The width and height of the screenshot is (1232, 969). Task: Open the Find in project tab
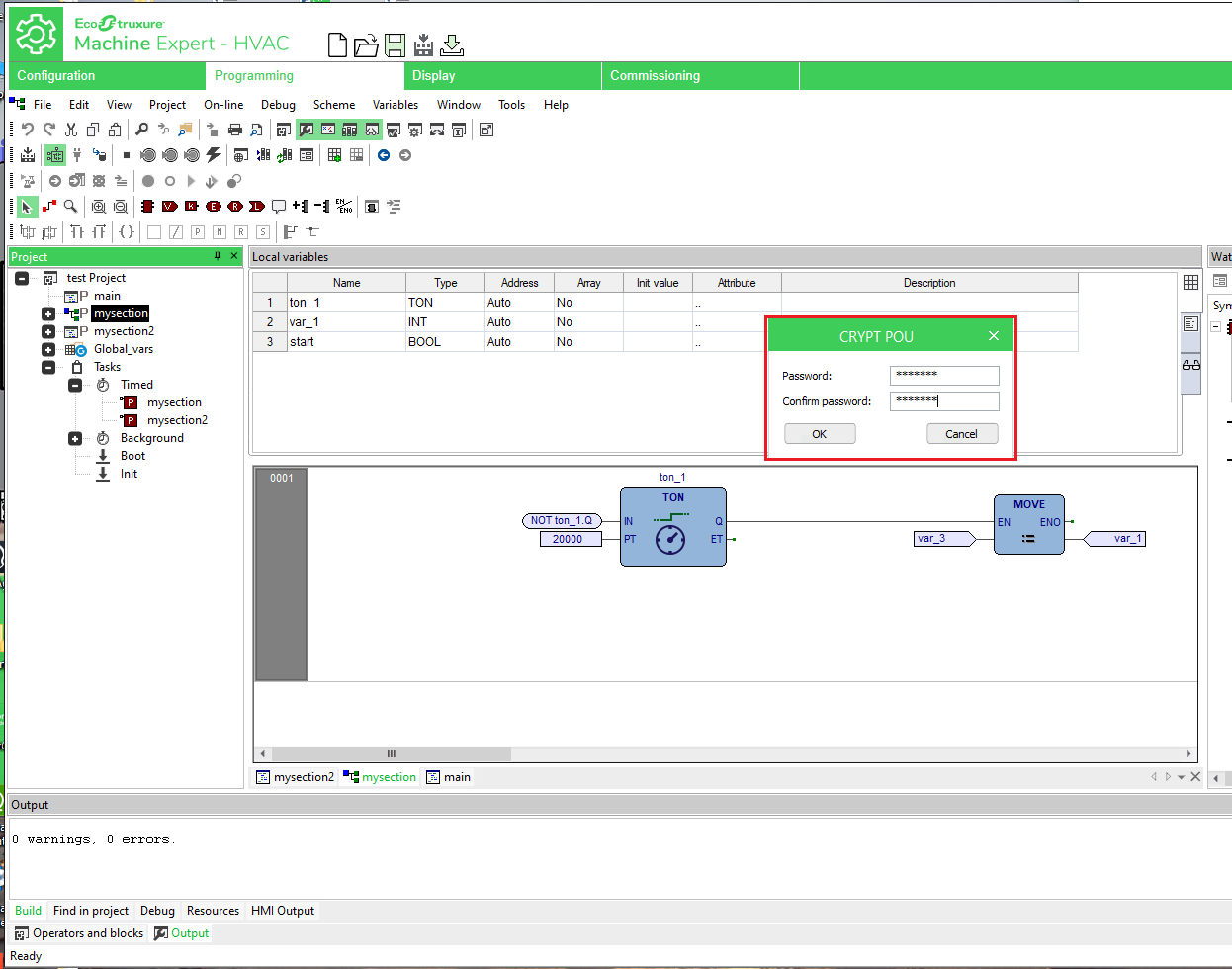91,911
